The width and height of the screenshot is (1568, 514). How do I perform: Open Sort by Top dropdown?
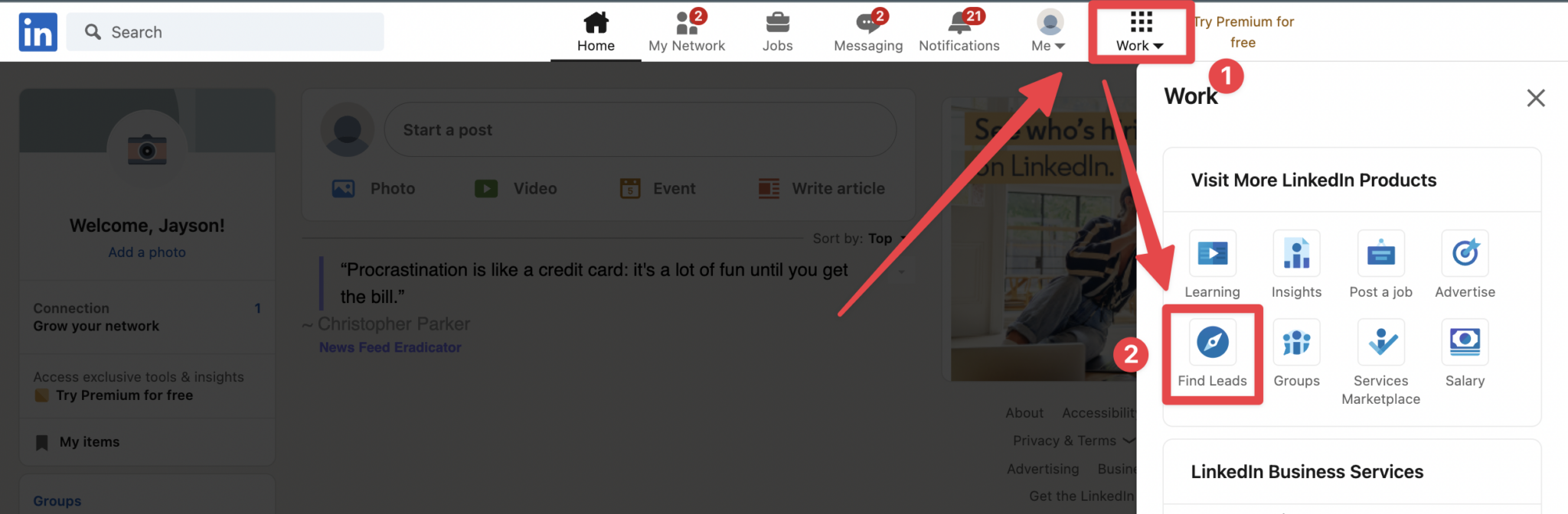[859, 239]
